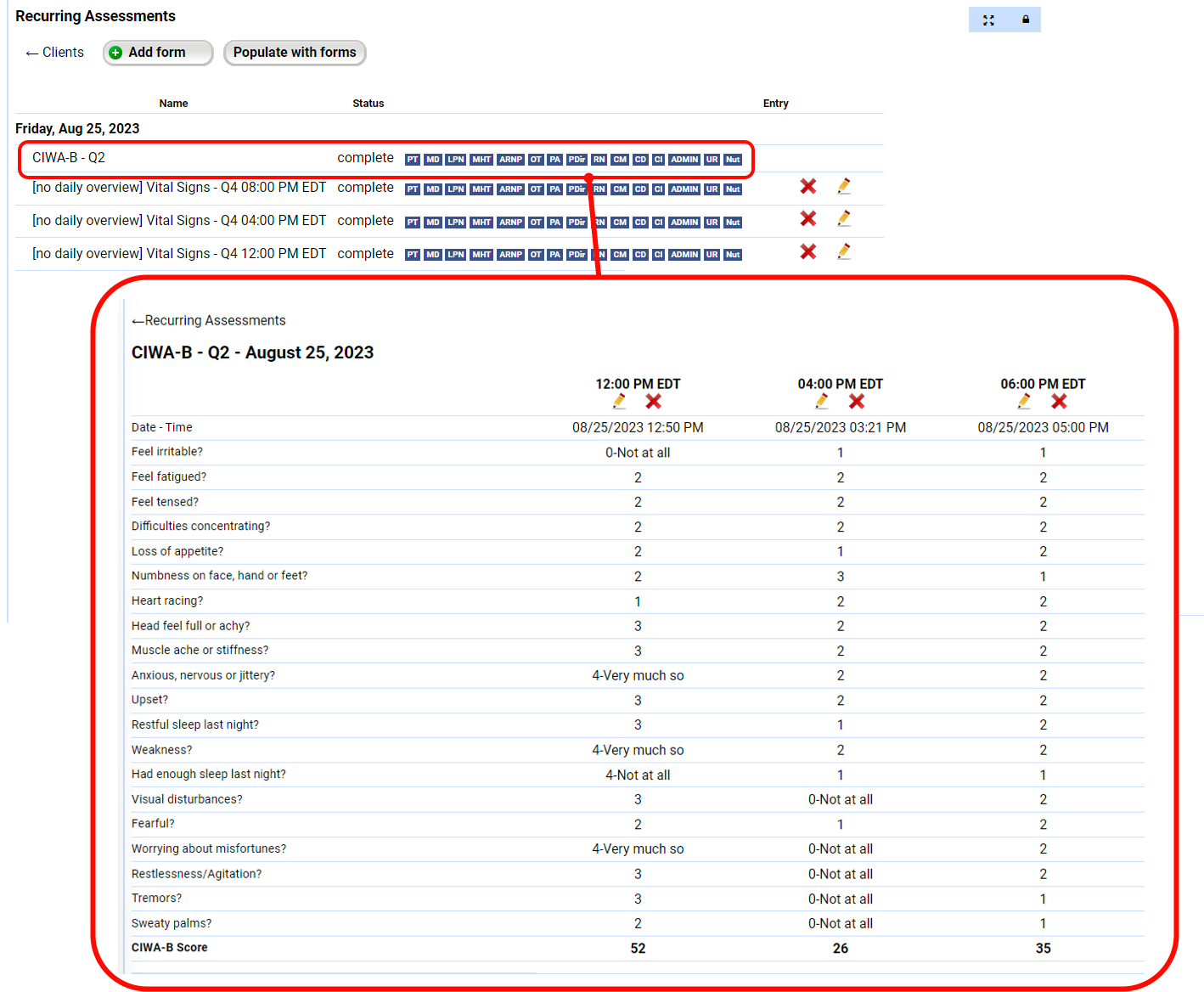
Task: Go back to Clients
Action: 55,53
